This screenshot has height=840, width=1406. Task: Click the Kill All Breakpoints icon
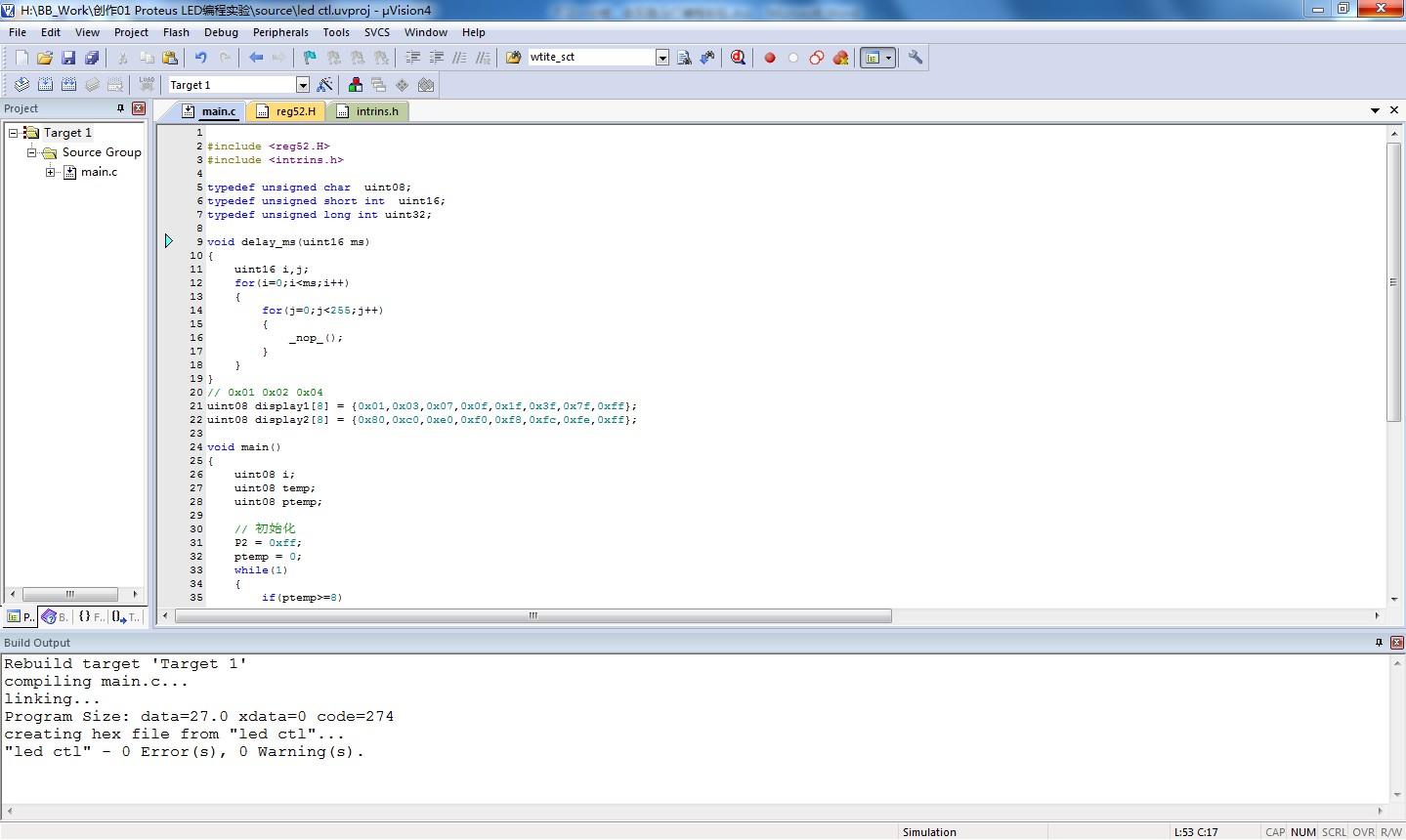(840, 58)
